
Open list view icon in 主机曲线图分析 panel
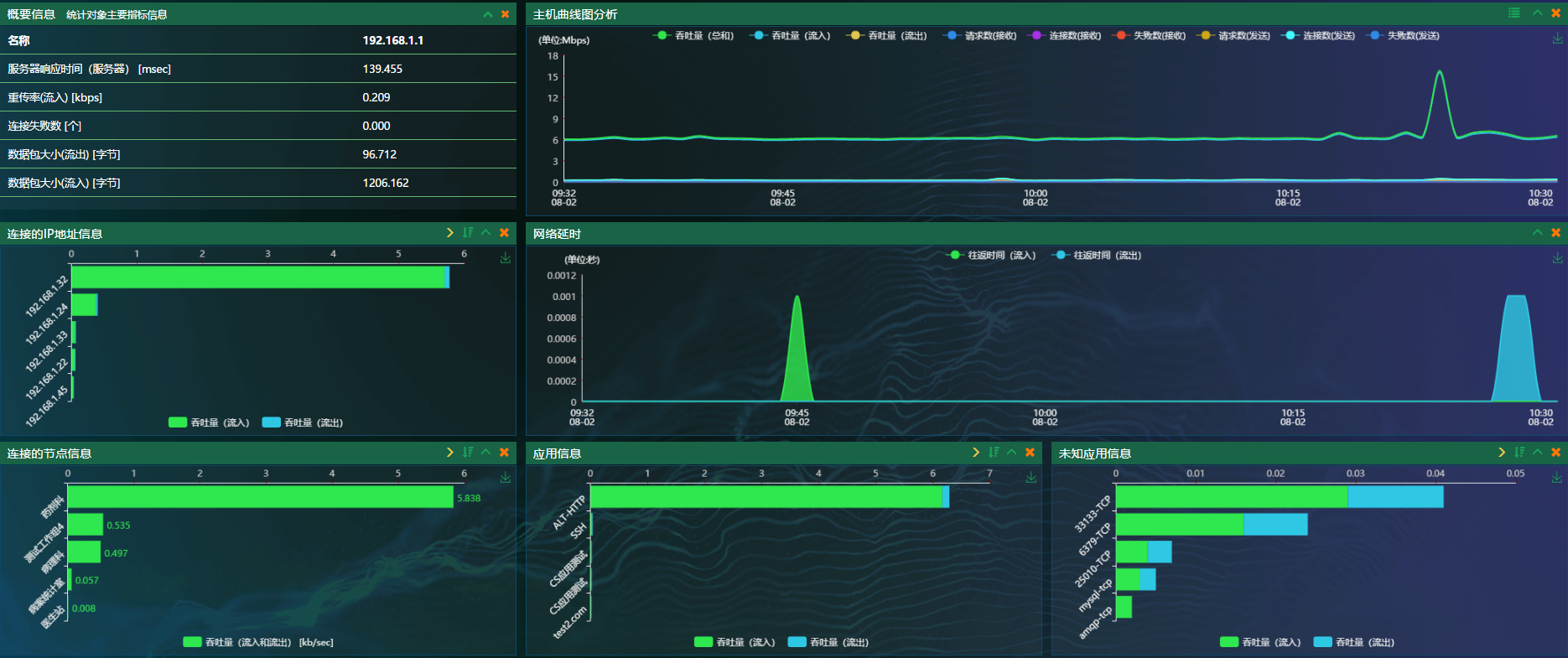point(1514,13)
